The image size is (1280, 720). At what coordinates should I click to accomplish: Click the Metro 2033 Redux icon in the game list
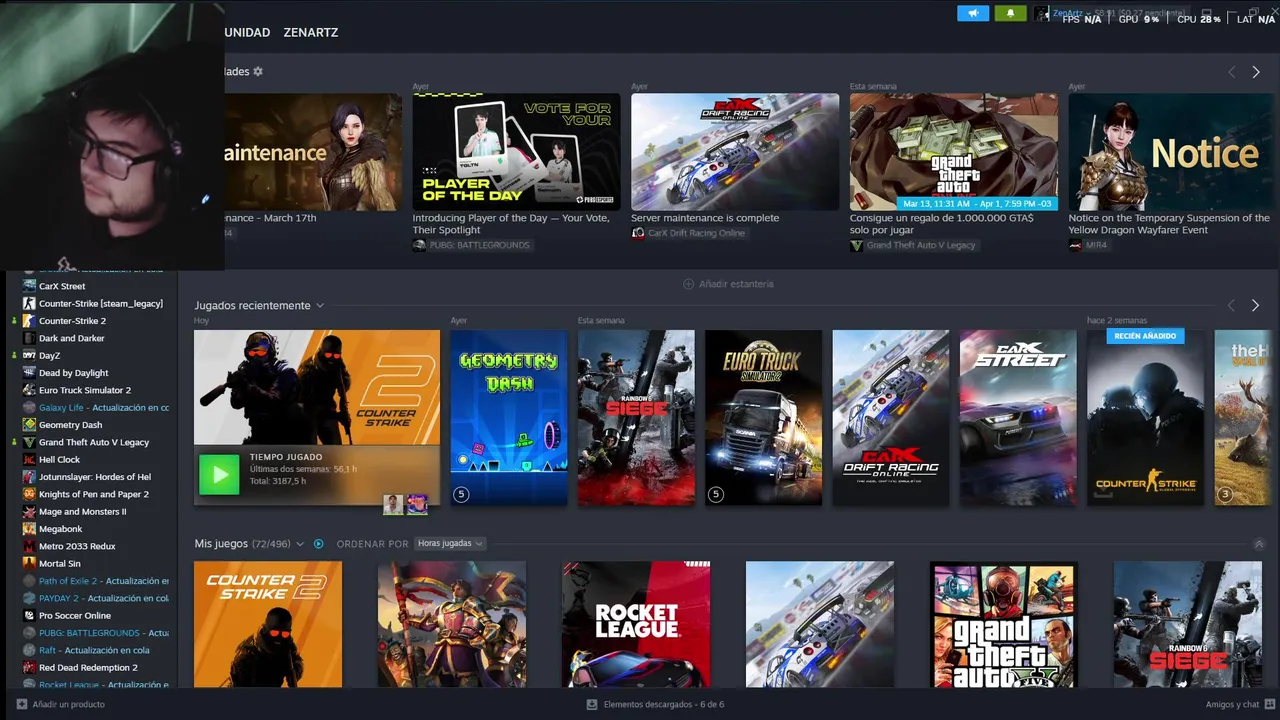pyautogui.click(x=30, y=546)
